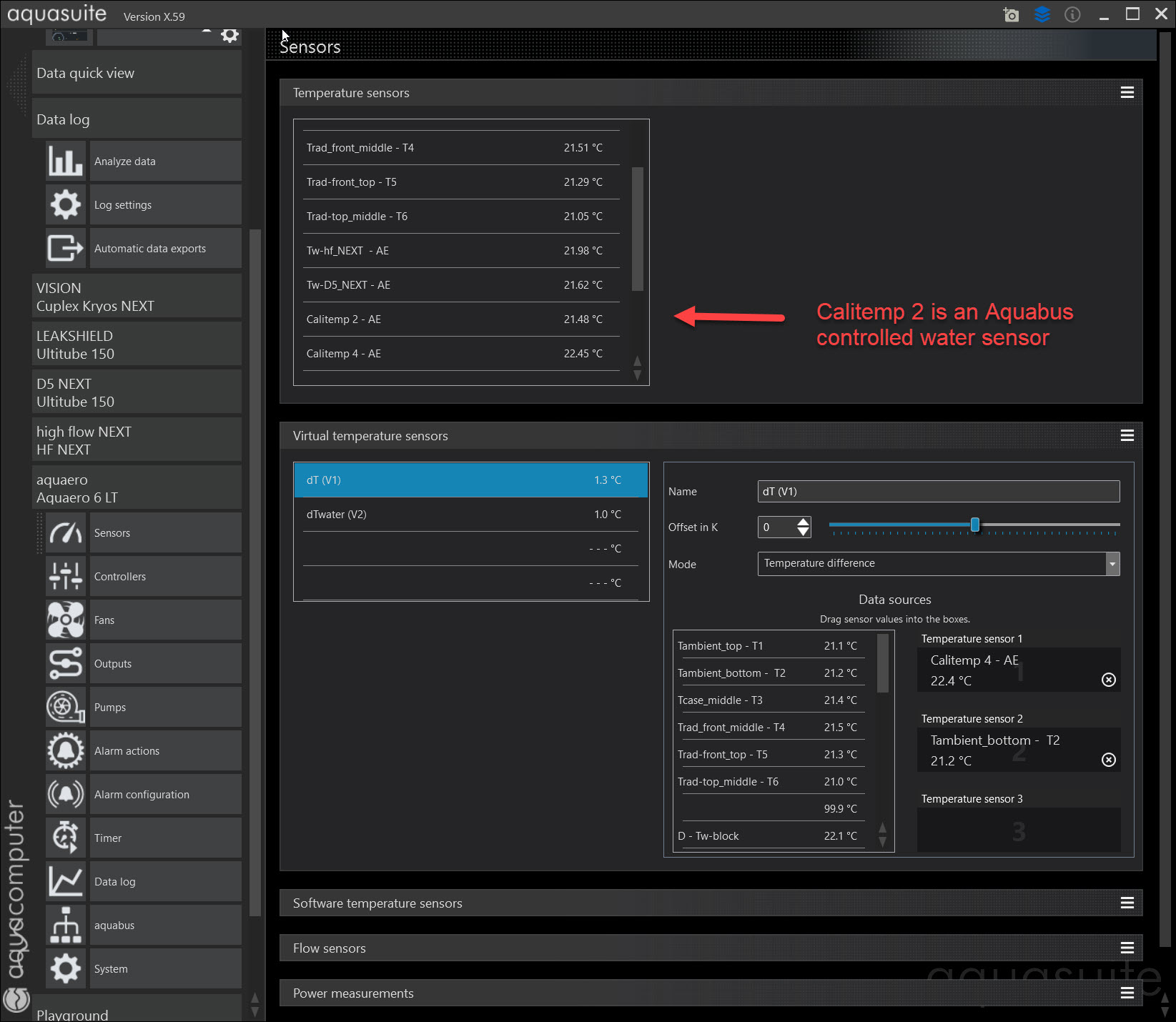Click the screenshot camera icon in title bar

1010,14
